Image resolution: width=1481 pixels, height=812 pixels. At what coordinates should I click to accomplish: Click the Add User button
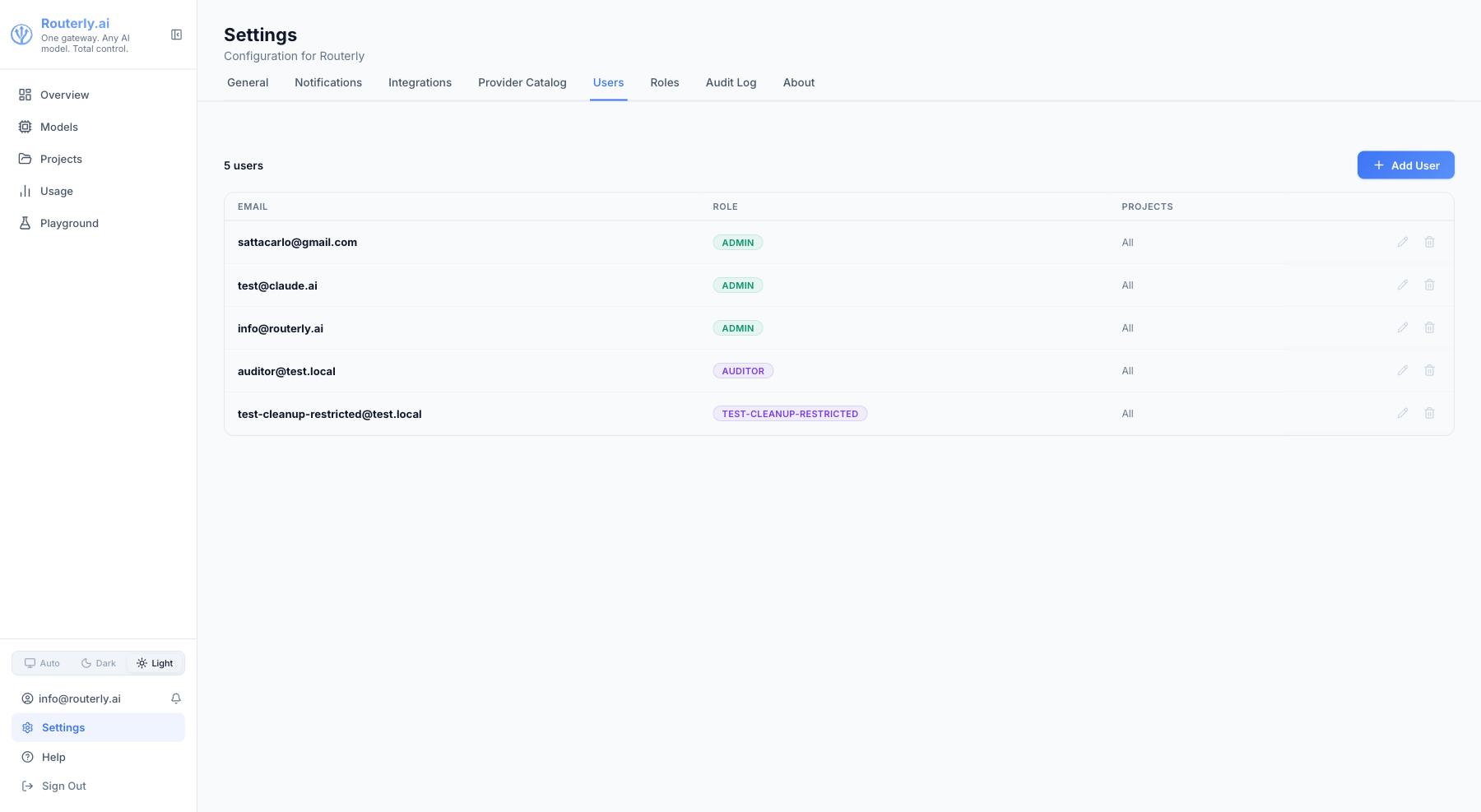1406,165
